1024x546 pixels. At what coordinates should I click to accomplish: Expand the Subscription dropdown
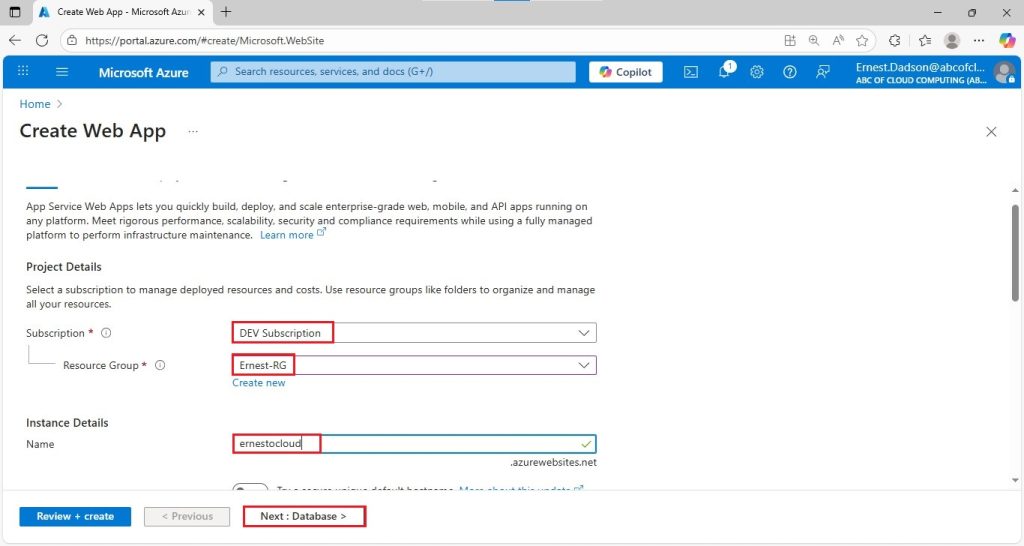tap(414, 333)
